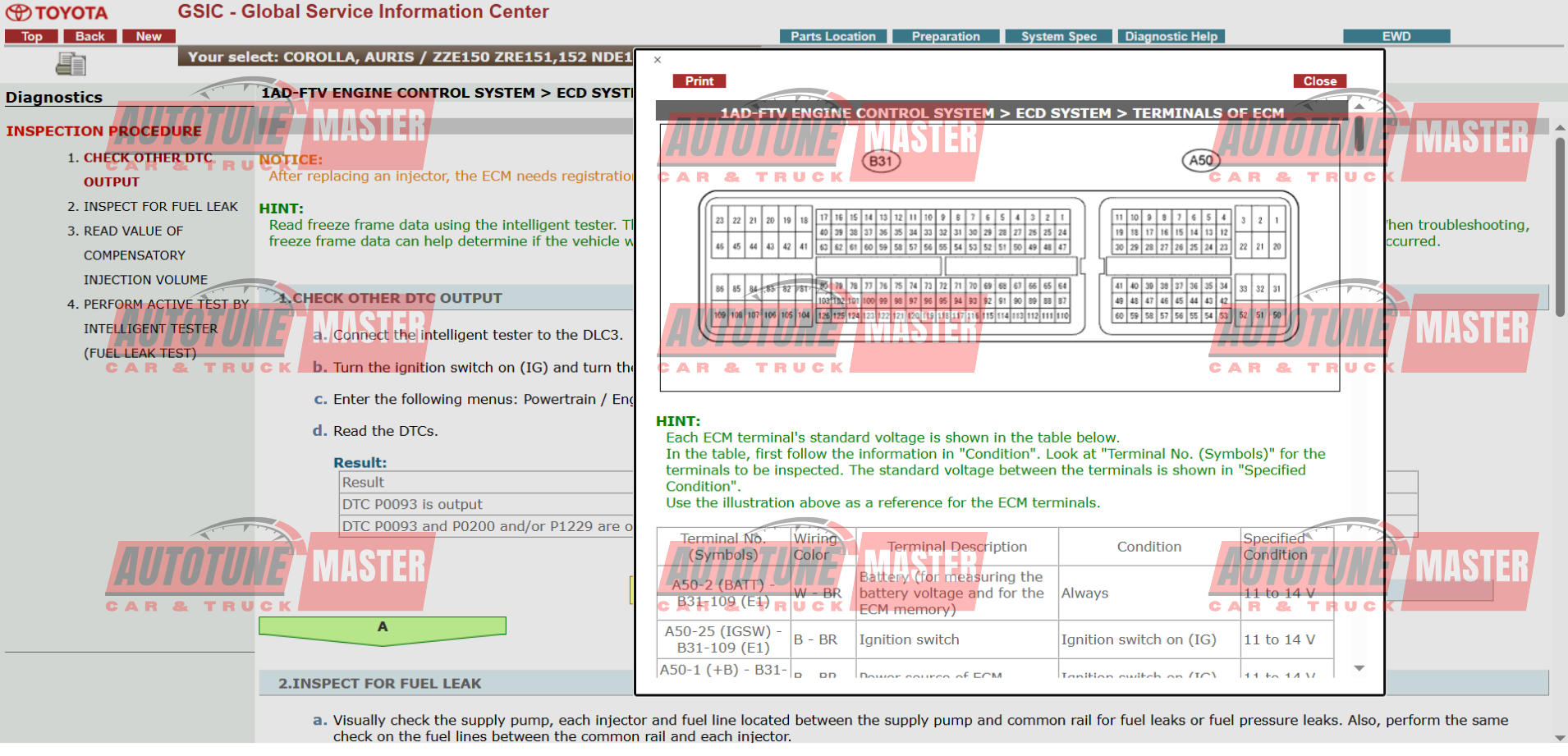Click the Back navigation button
This screenshot has width=1568, height=756.
pos(90,36)
